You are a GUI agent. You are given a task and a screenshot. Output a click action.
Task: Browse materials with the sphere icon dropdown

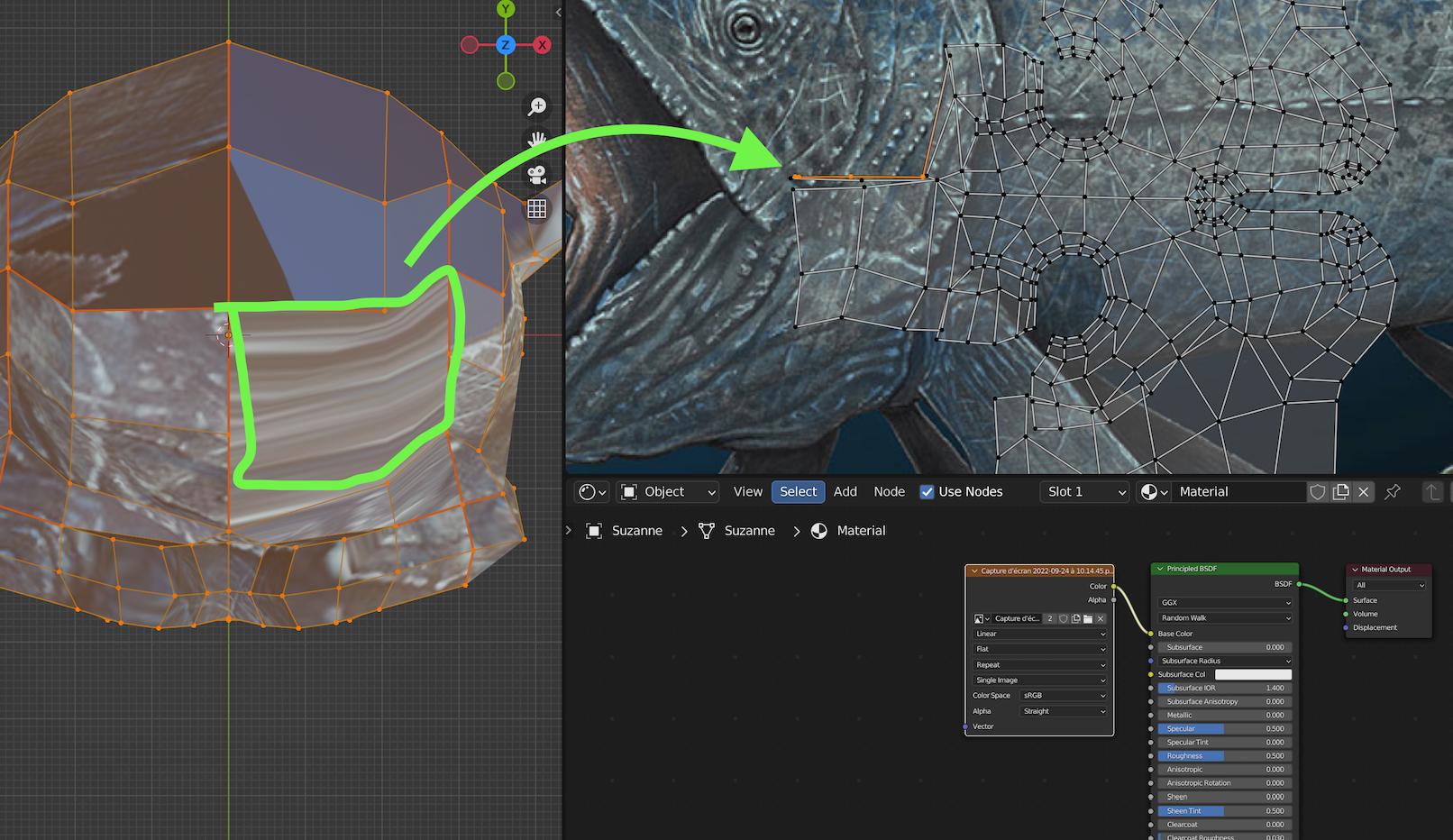(1154, 492)
